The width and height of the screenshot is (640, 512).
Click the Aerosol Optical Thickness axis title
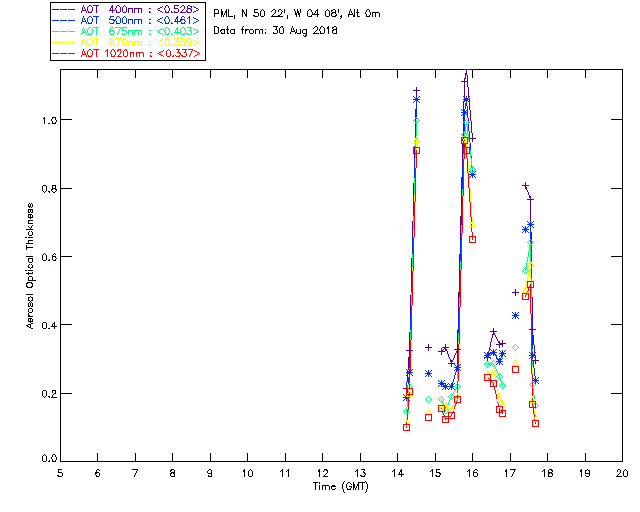tap(29, 266)
